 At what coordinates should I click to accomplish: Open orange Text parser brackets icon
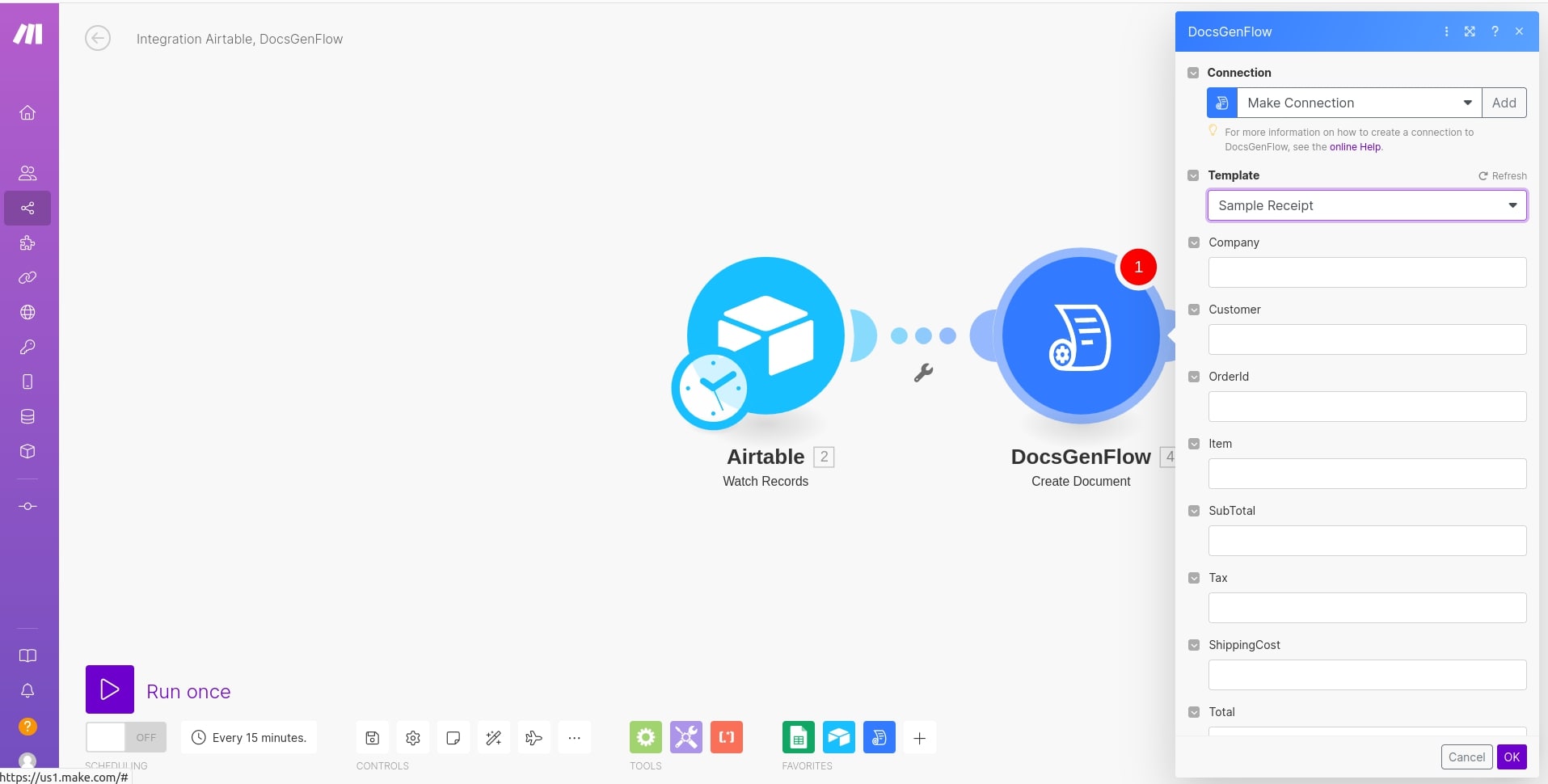[x=727, y=737]
